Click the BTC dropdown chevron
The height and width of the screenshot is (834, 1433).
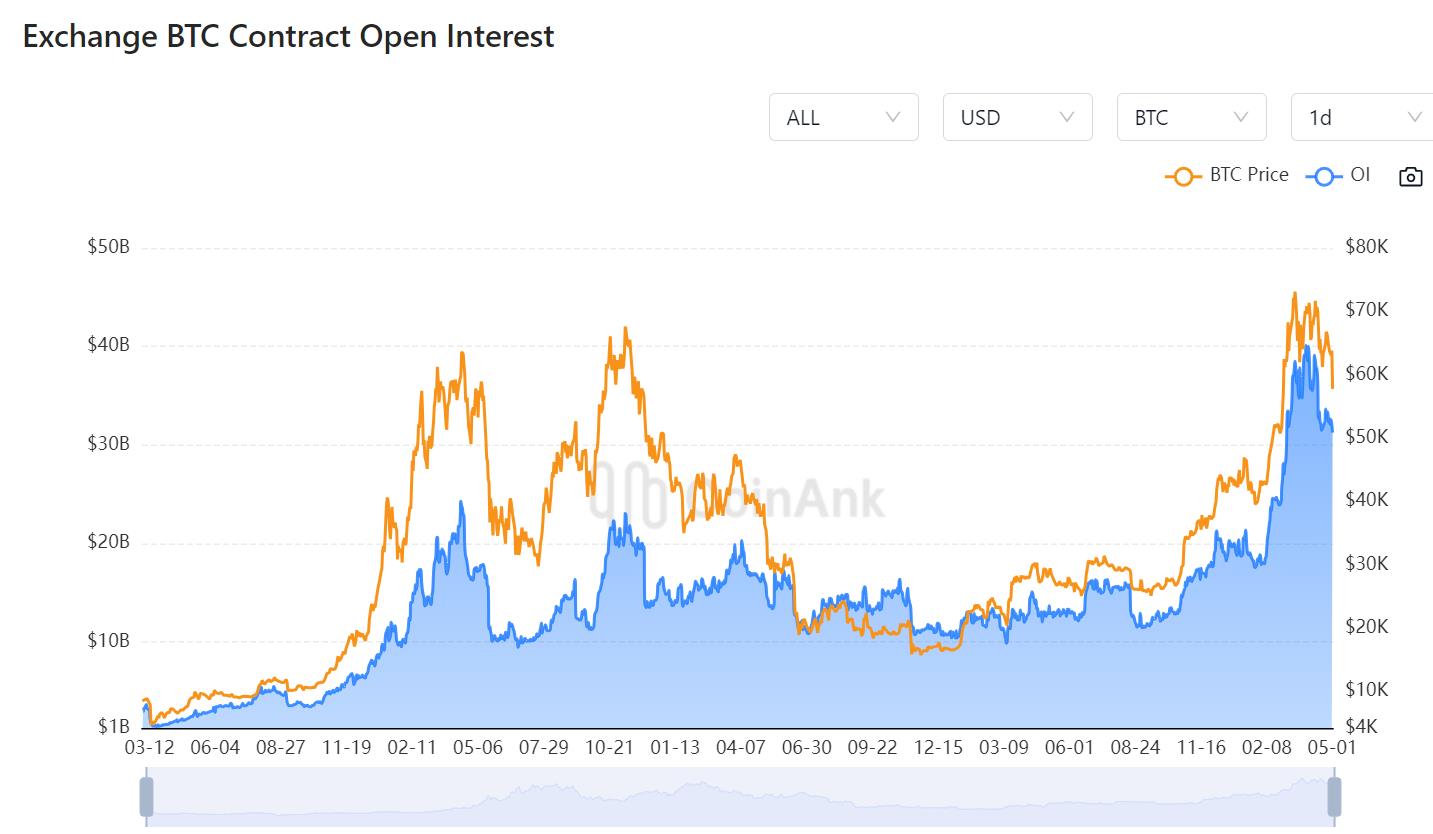pyautogui.click(x=1242, y=117)
